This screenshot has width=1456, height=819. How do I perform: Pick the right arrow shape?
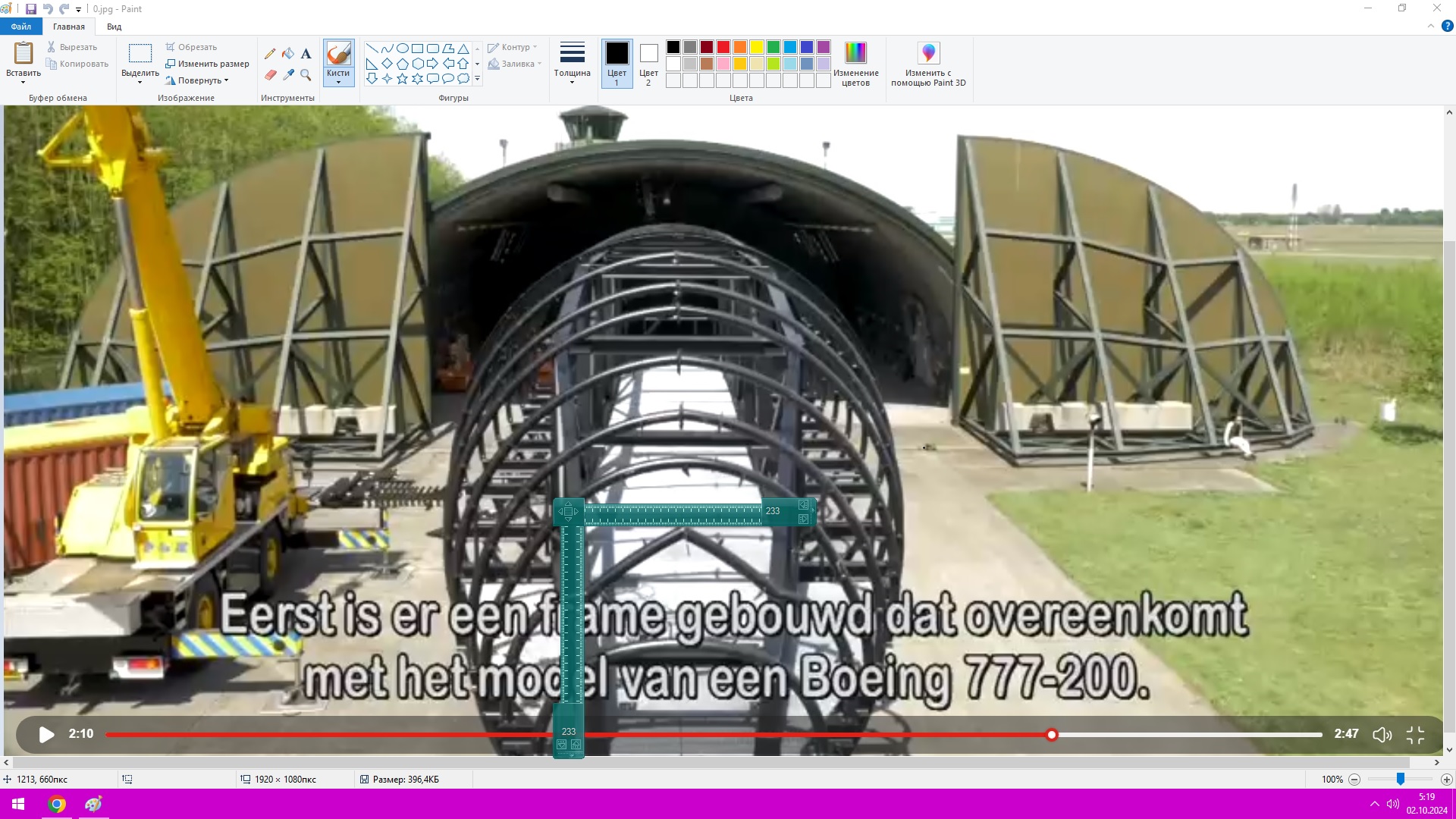tap(432, 64)
